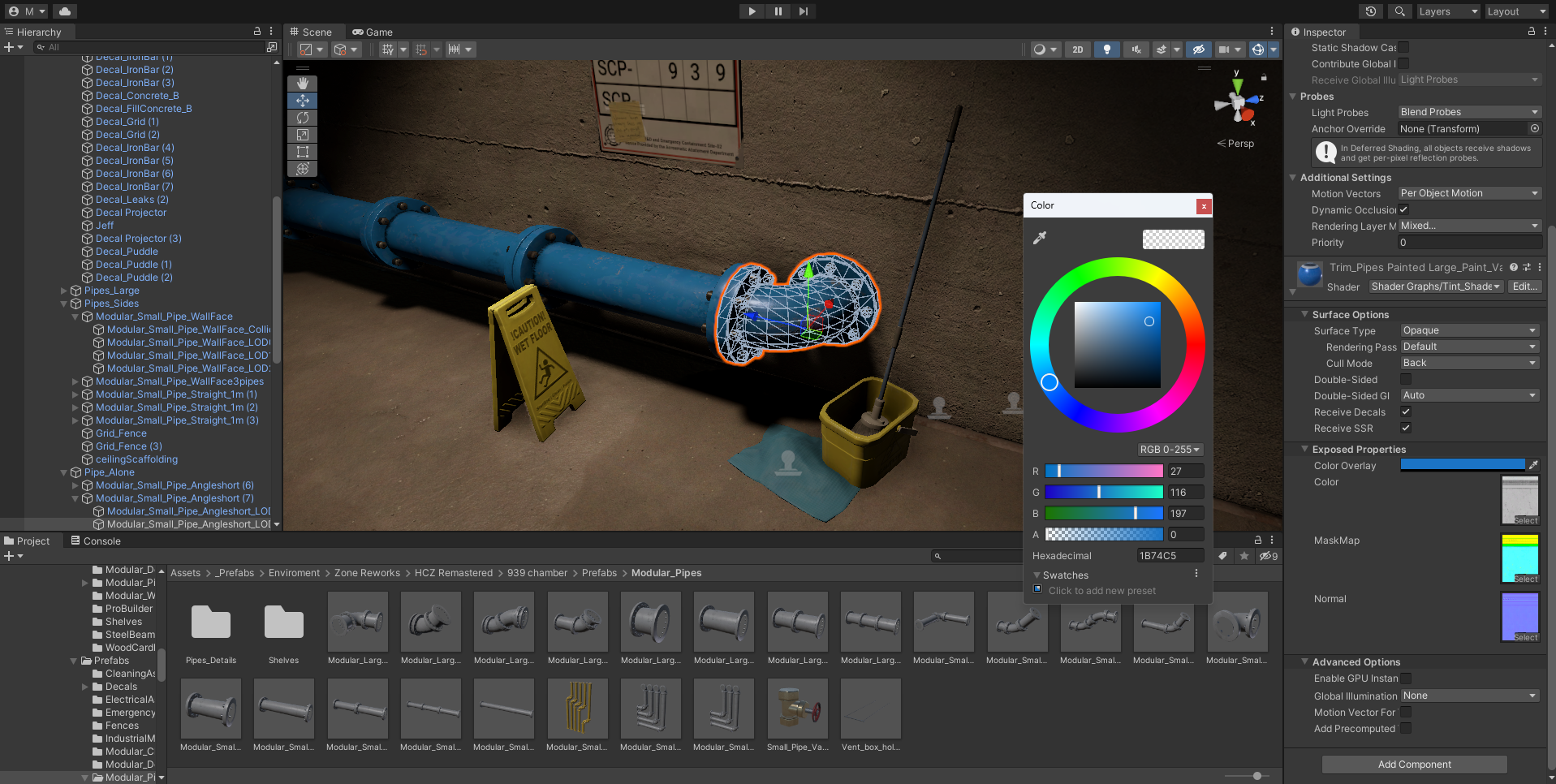The height and width of the screenshot is (784, 1556).
Task: Click the eyedropper in Color window
Action: [1039, 238]
